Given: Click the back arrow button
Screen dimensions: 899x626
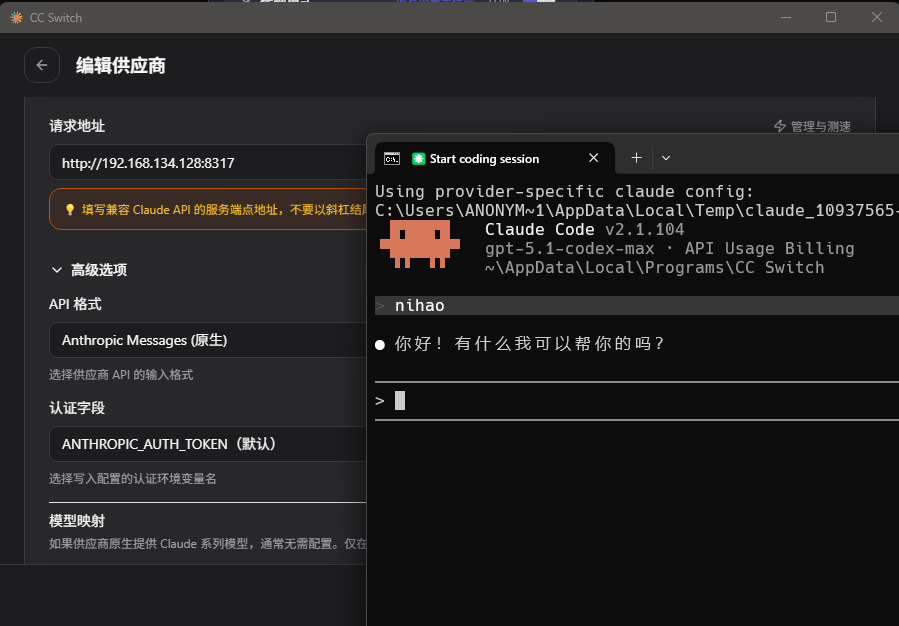Looking at the screenshot, I should click(x=42, y=65).
